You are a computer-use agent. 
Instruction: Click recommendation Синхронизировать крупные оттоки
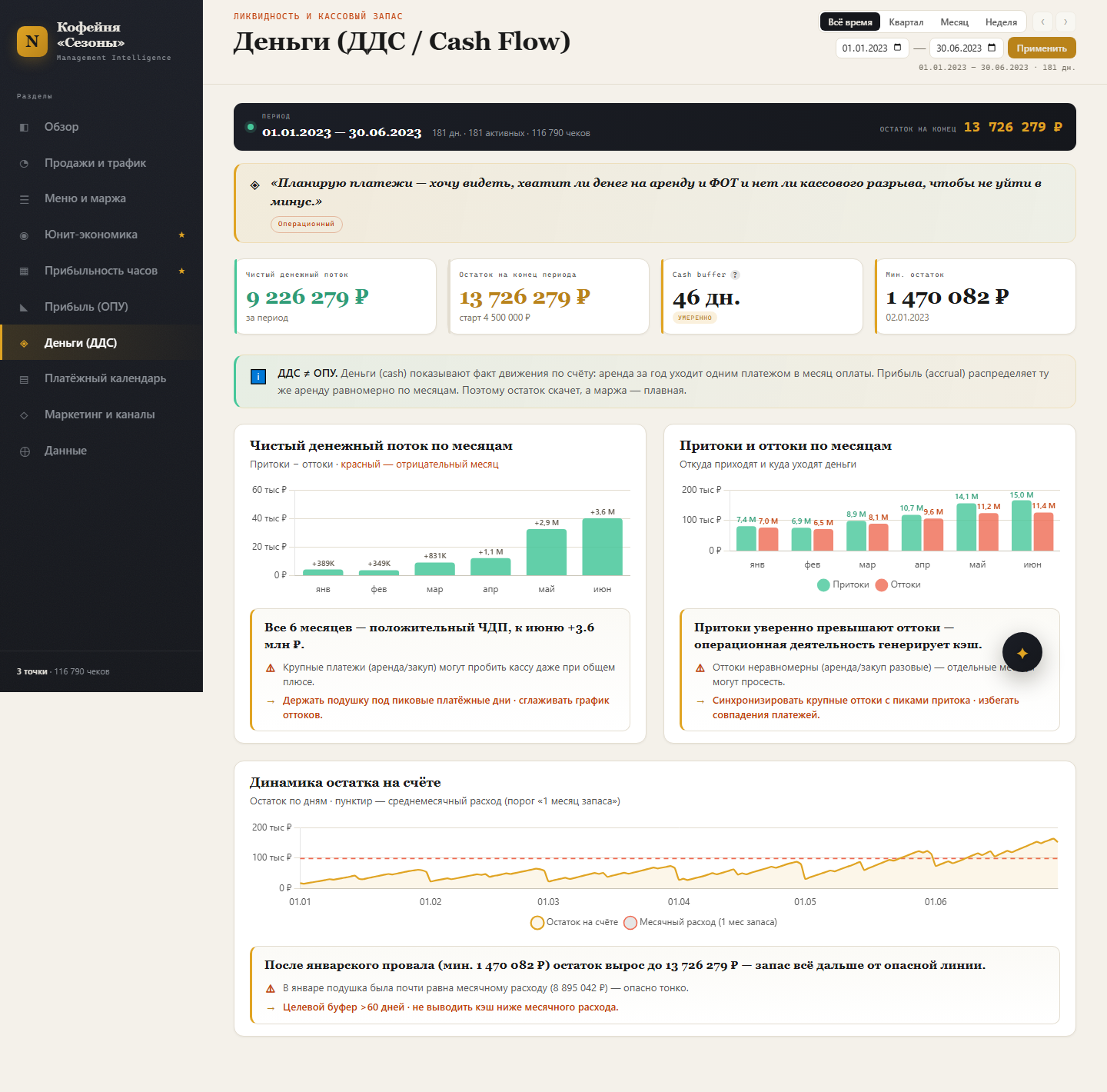[866, 707]
